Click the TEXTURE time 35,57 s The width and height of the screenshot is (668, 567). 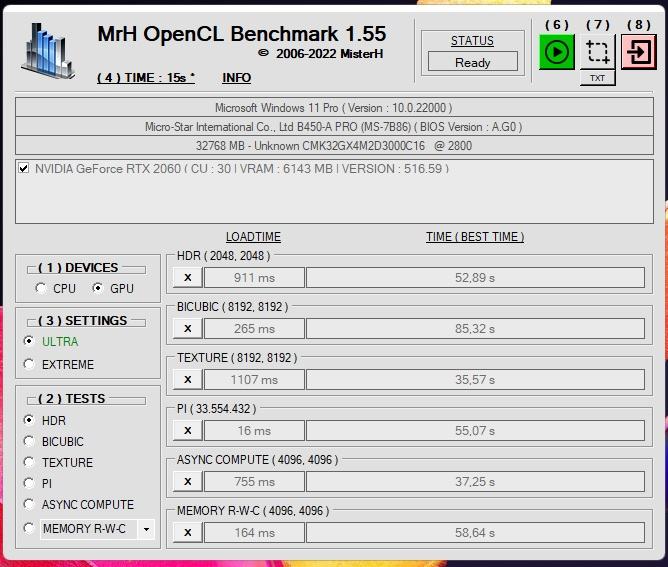point(475,380)
